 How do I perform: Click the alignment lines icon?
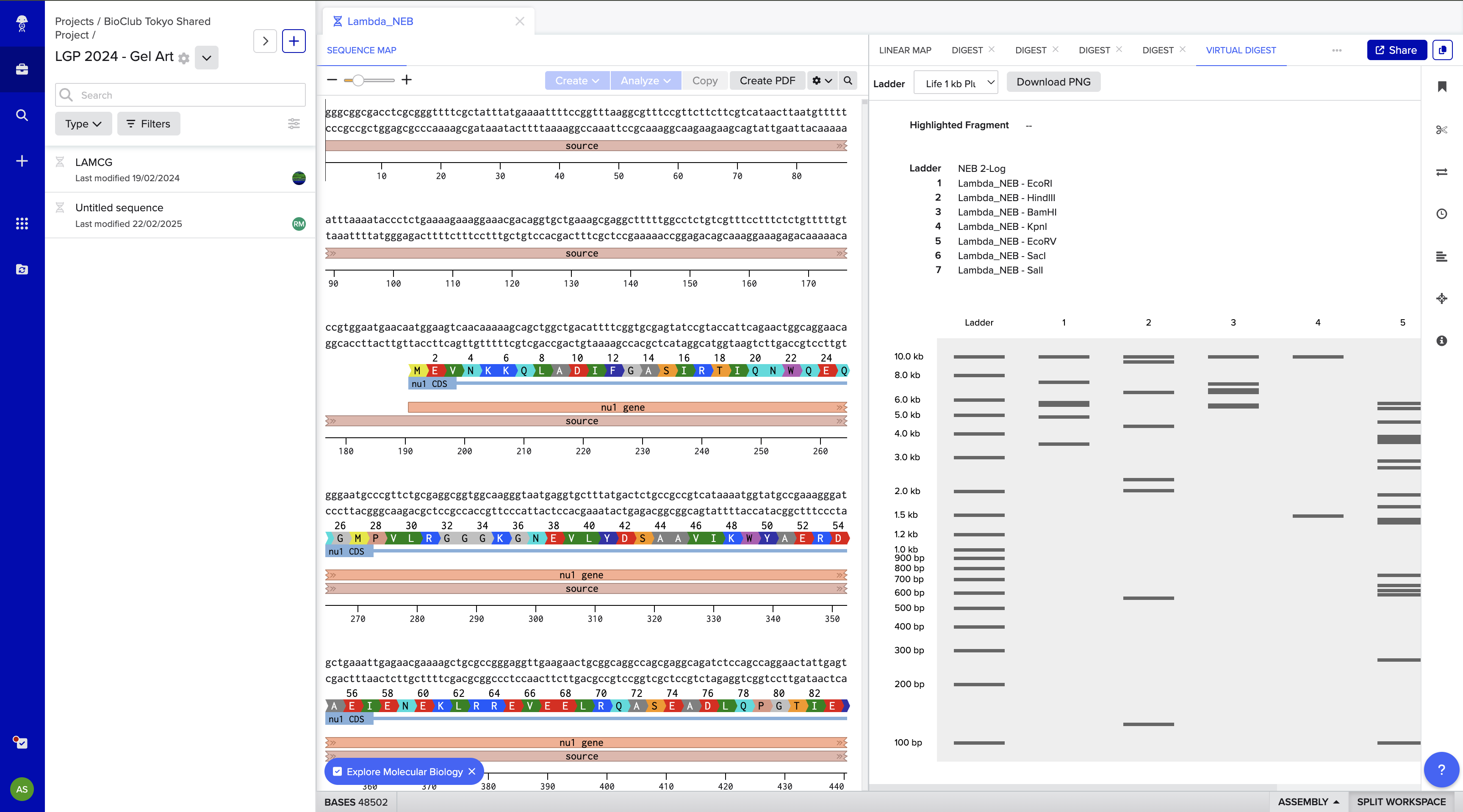(1441, 257)
